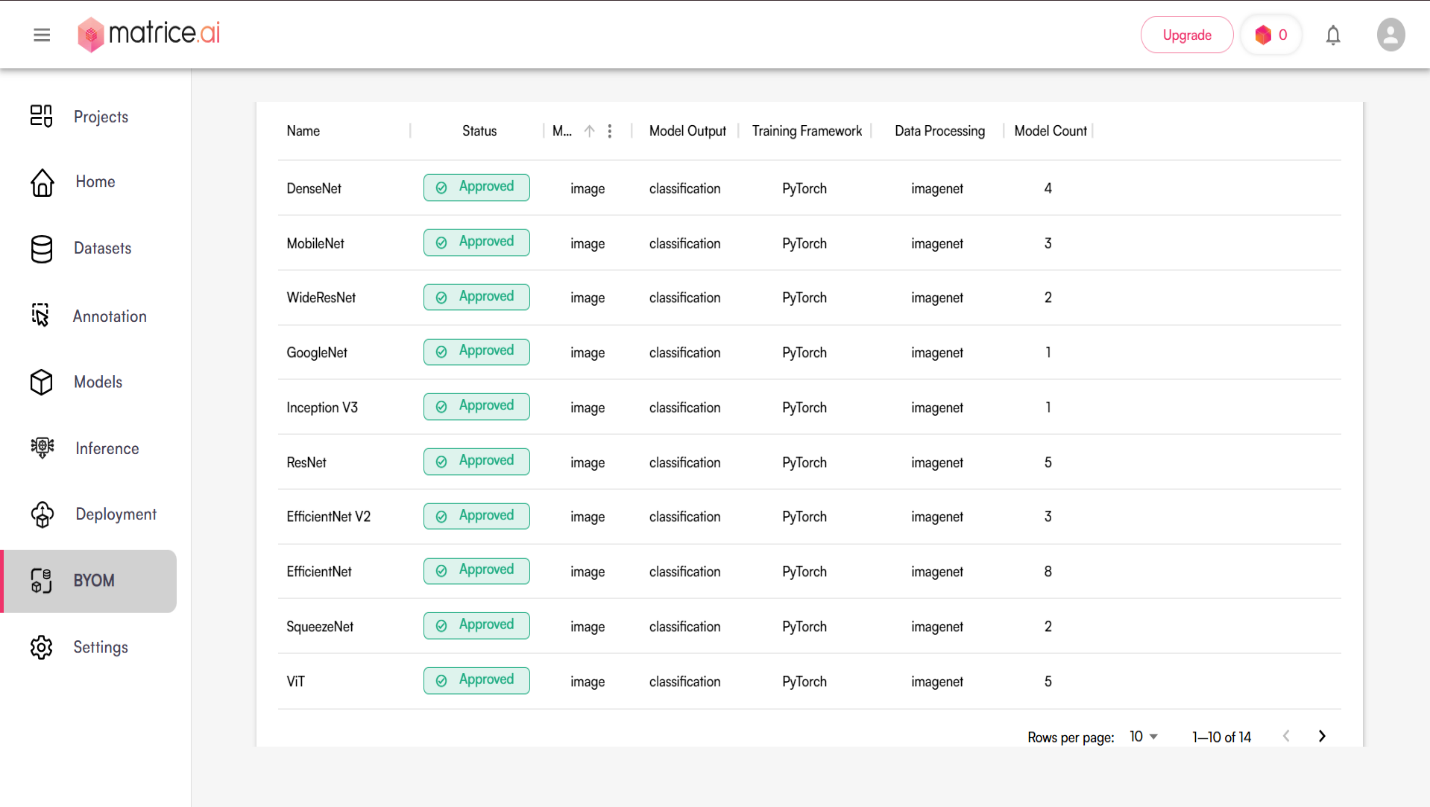This screenshot has width=1430, height=807.
Task: Go to next page of table
Action: [x=1322, y=736]
